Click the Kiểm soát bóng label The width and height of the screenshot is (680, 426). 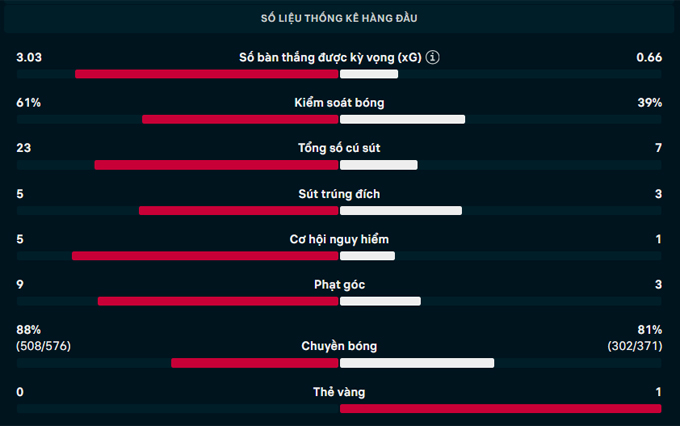pos(339,103)
